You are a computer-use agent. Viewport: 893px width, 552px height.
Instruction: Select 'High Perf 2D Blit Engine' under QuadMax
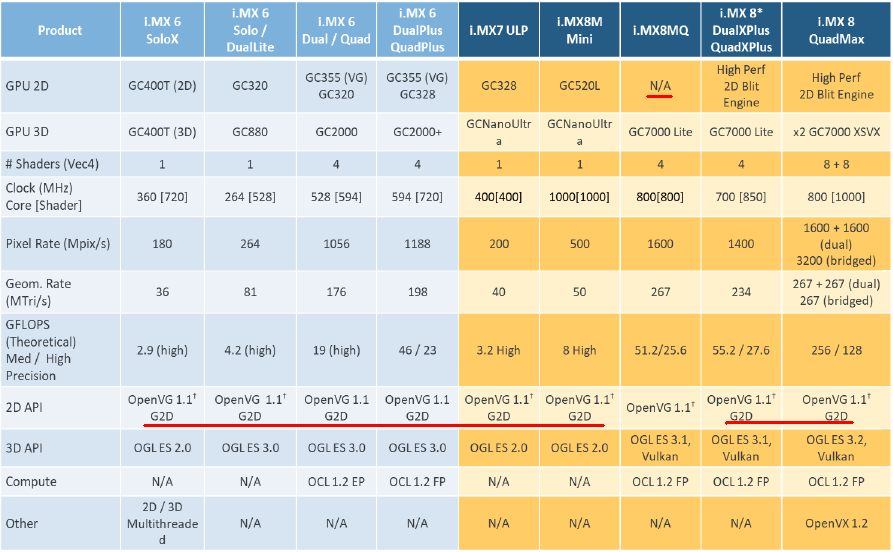tap(836, 86)
